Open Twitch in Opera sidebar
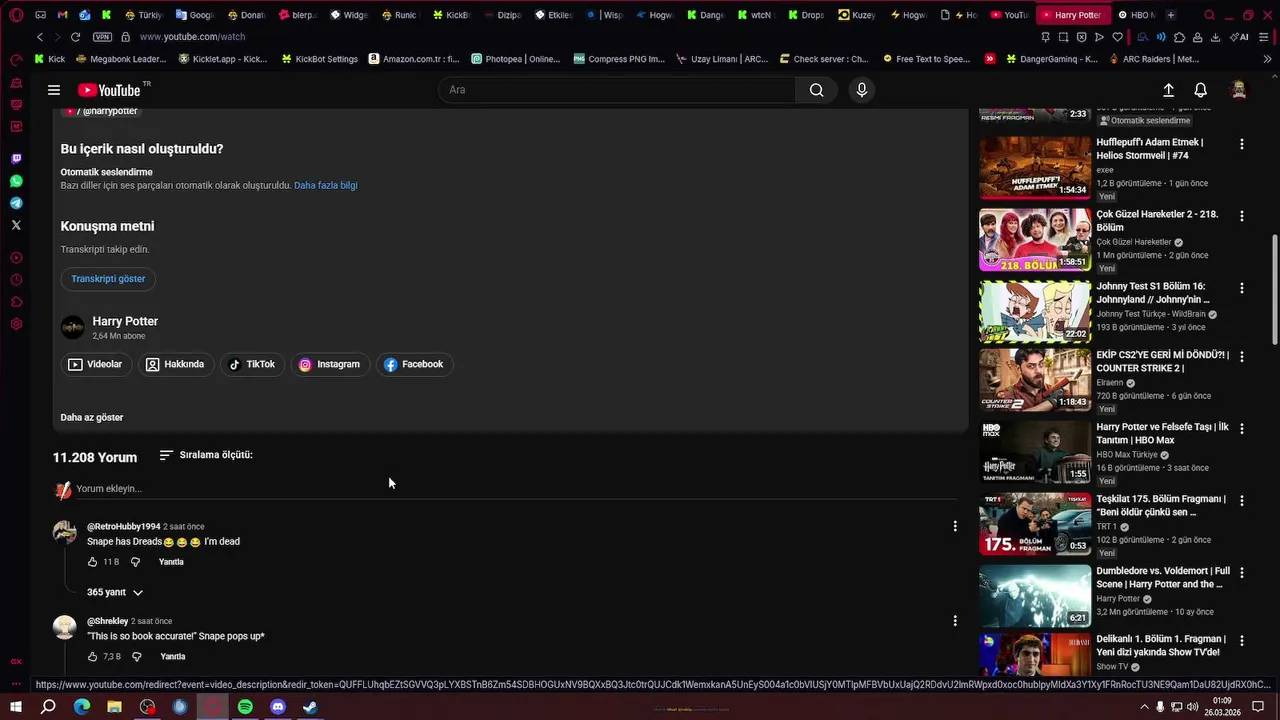Image resolution: width=1280 pixels, height=720 pixels. pos(16,159)
